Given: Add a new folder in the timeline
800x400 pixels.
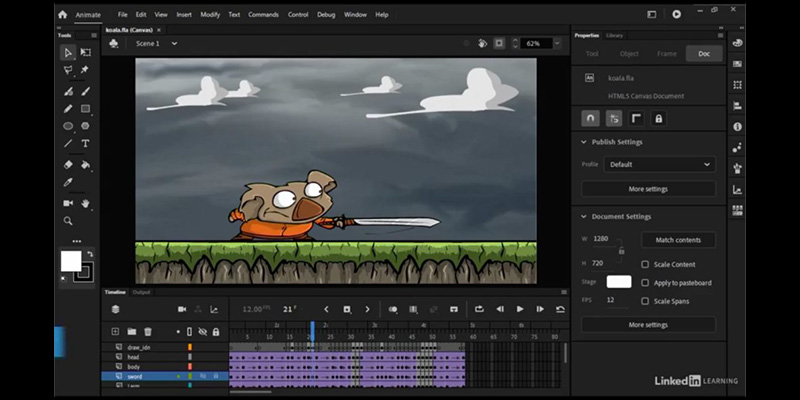Looking at the screenshot, I should click(132, 331).
